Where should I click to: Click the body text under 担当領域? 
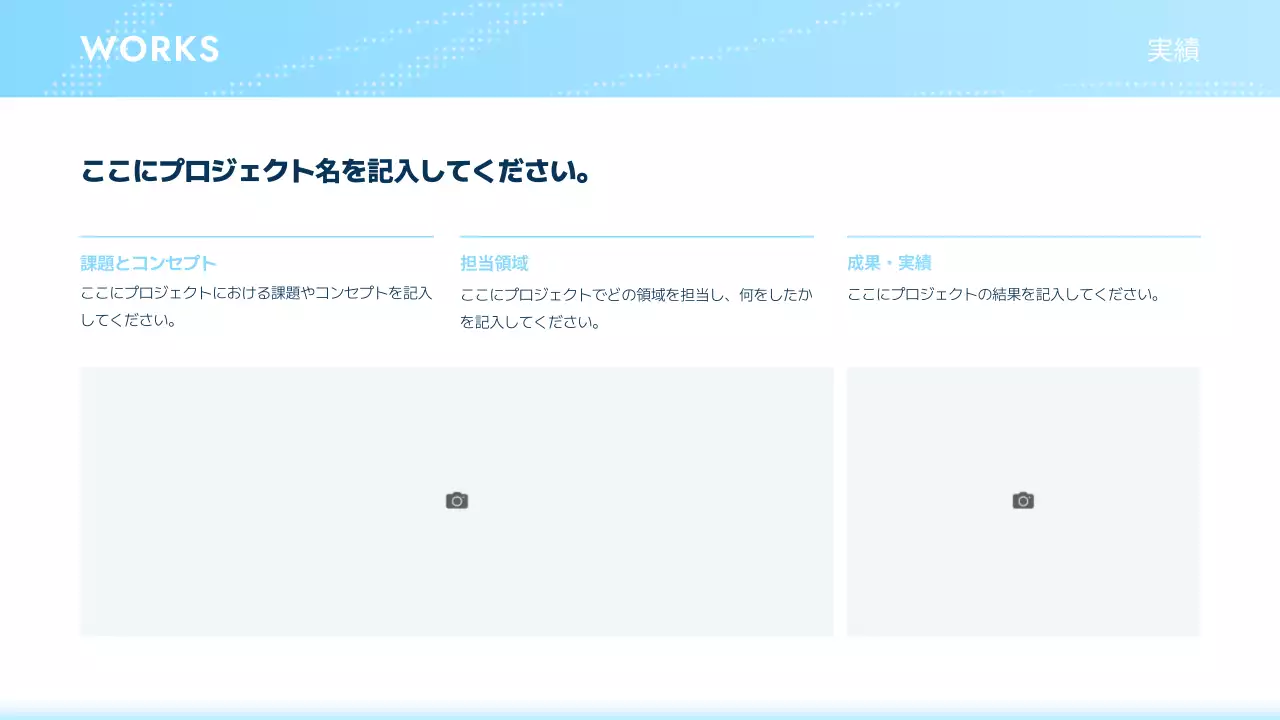[636, 307]
